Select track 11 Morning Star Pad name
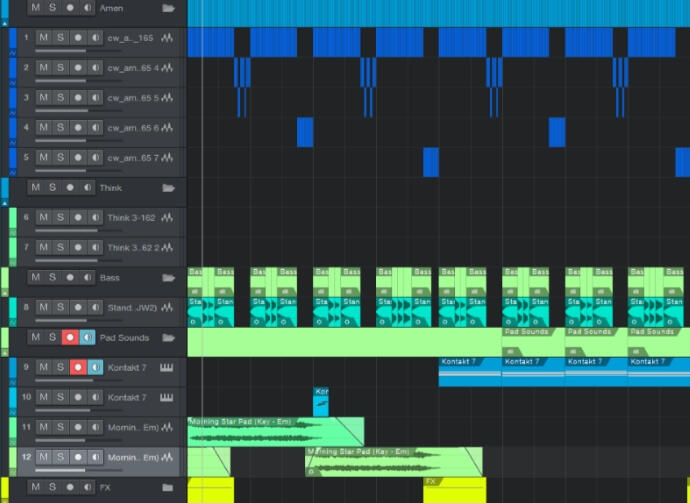This screenshot has height=503, width=690. (x=132, y=427)
